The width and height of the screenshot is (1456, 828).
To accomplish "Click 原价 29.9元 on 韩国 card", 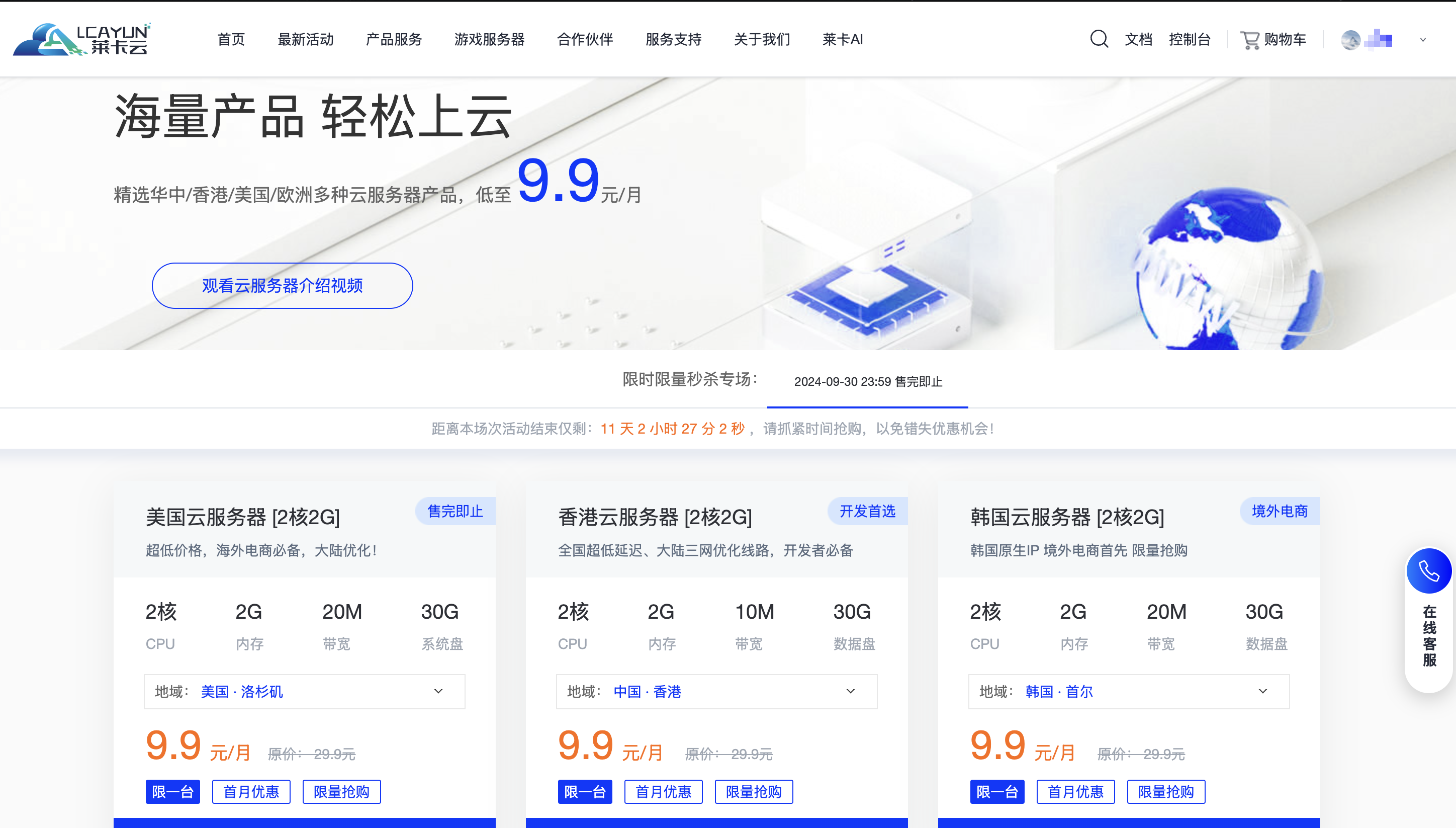I will click(x=1141, y=754).
